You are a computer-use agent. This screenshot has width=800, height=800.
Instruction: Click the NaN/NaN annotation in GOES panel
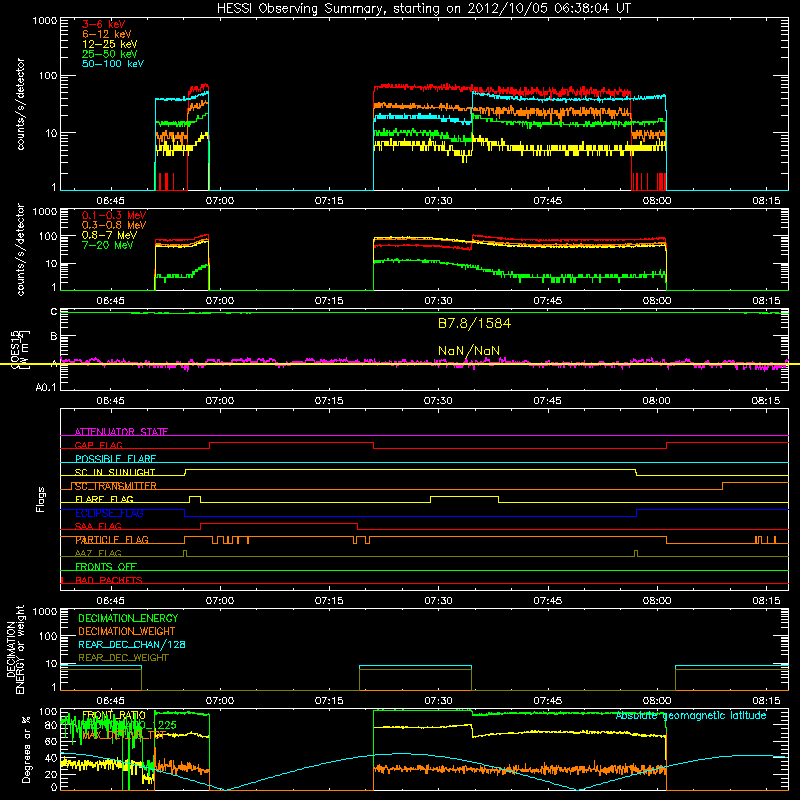pos(469,351)
